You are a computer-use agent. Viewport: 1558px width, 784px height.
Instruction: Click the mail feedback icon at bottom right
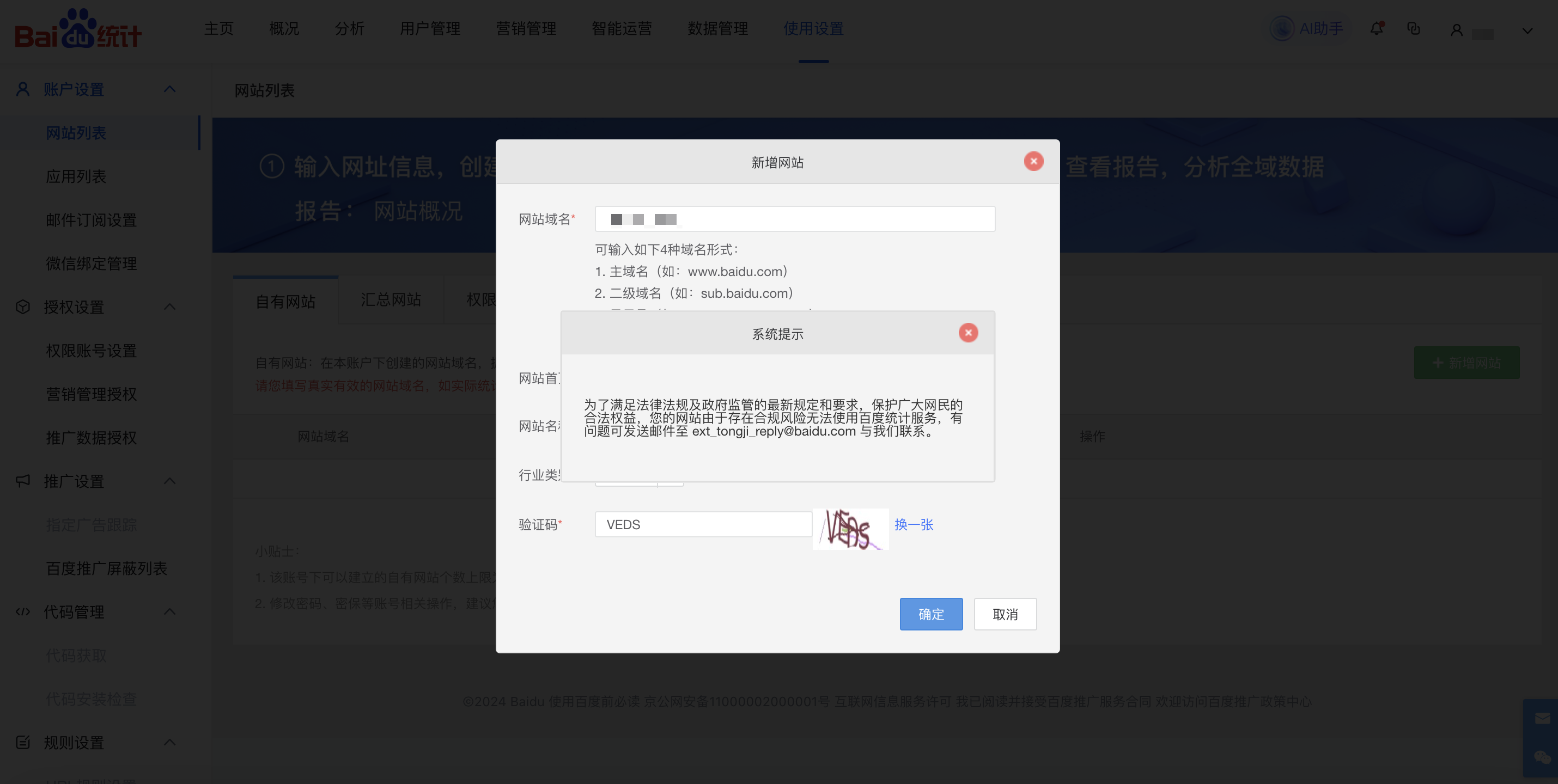1542,718
